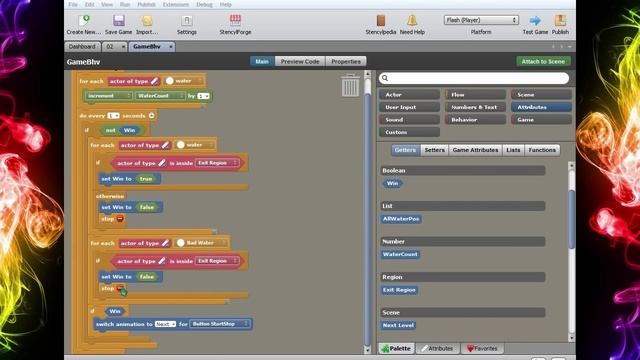Click the Create New toolbar icon
Viewport: 640px width, 360px height.
tap(84, 20)
